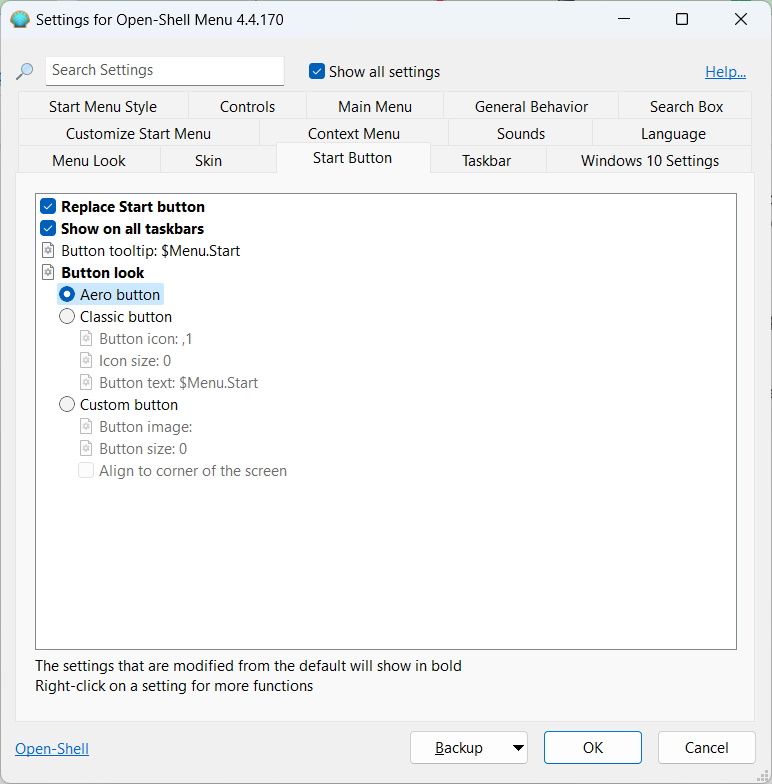This screenshot has height=784, width=772.
Task: Go to General Behavior tab
Action: coord(531,106)
